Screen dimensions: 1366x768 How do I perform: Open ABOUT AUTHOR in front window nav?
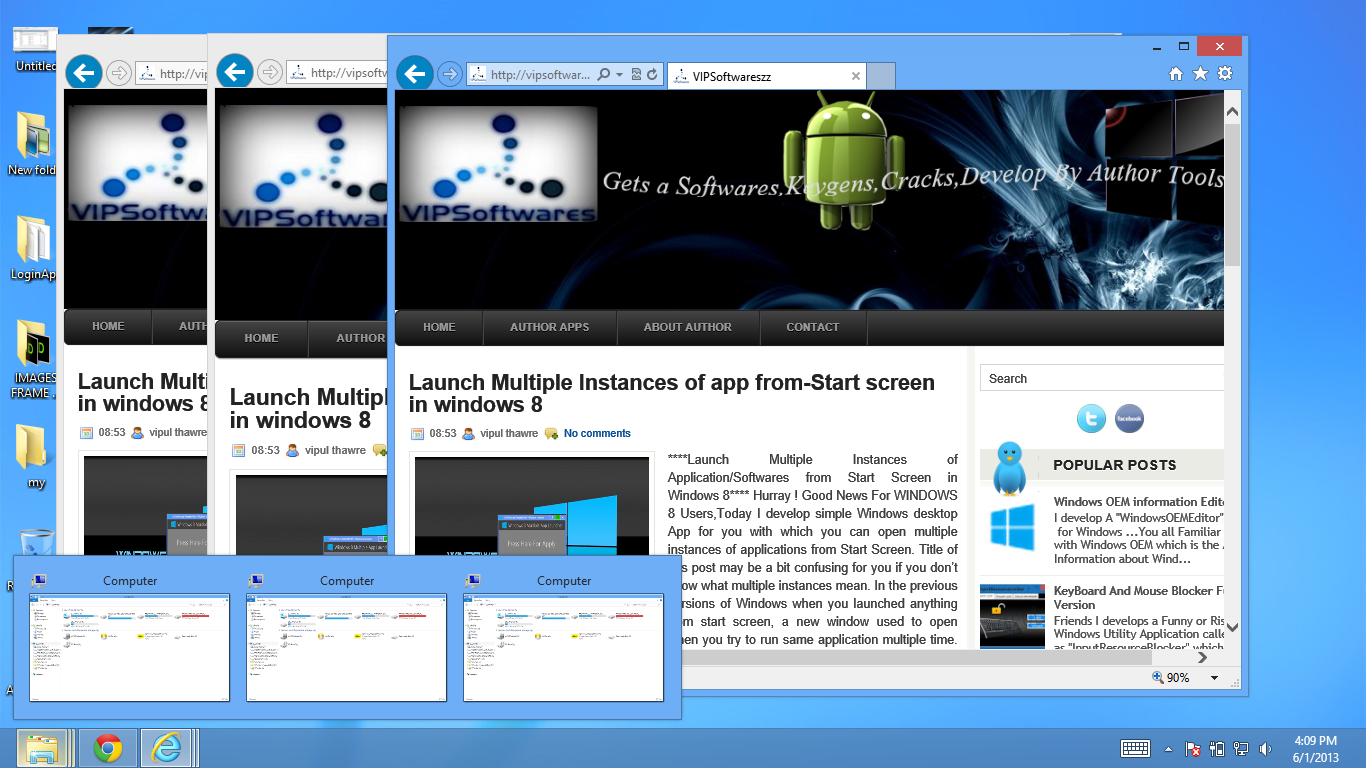point(688,327)
